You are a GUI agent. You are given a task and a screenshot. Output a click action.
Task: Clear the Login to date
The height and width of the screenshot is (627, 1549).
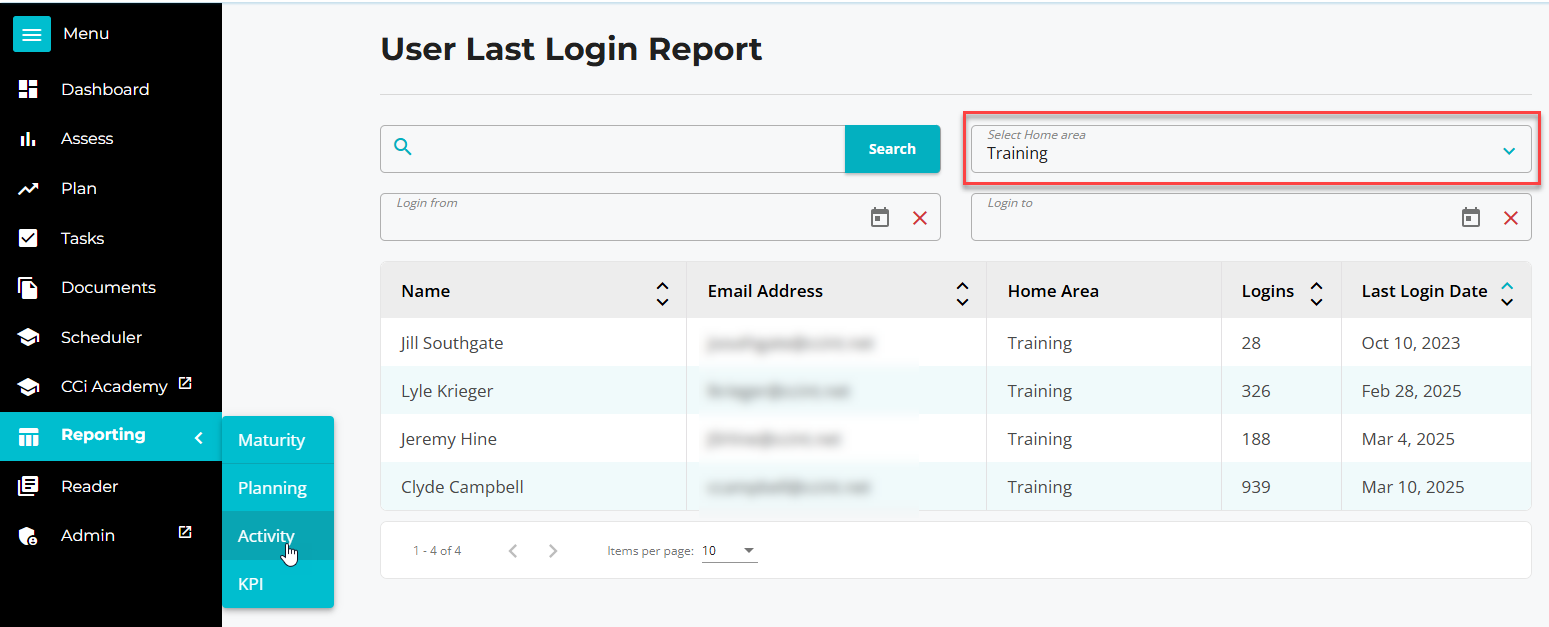[x=1511, y=218]
